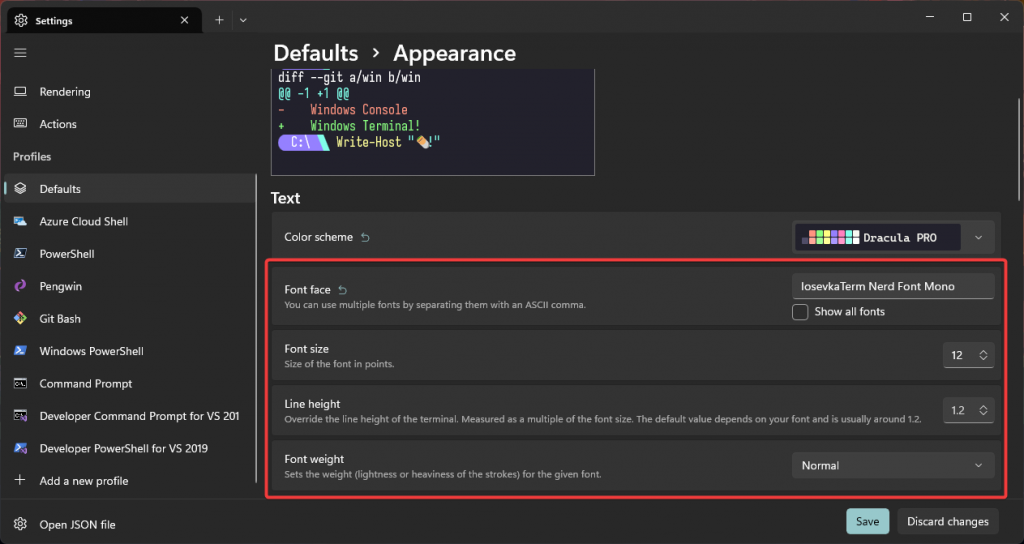This screenshot has width=1024, height=544.
Task: Click the Font face input field
Action: click(893, 286)
